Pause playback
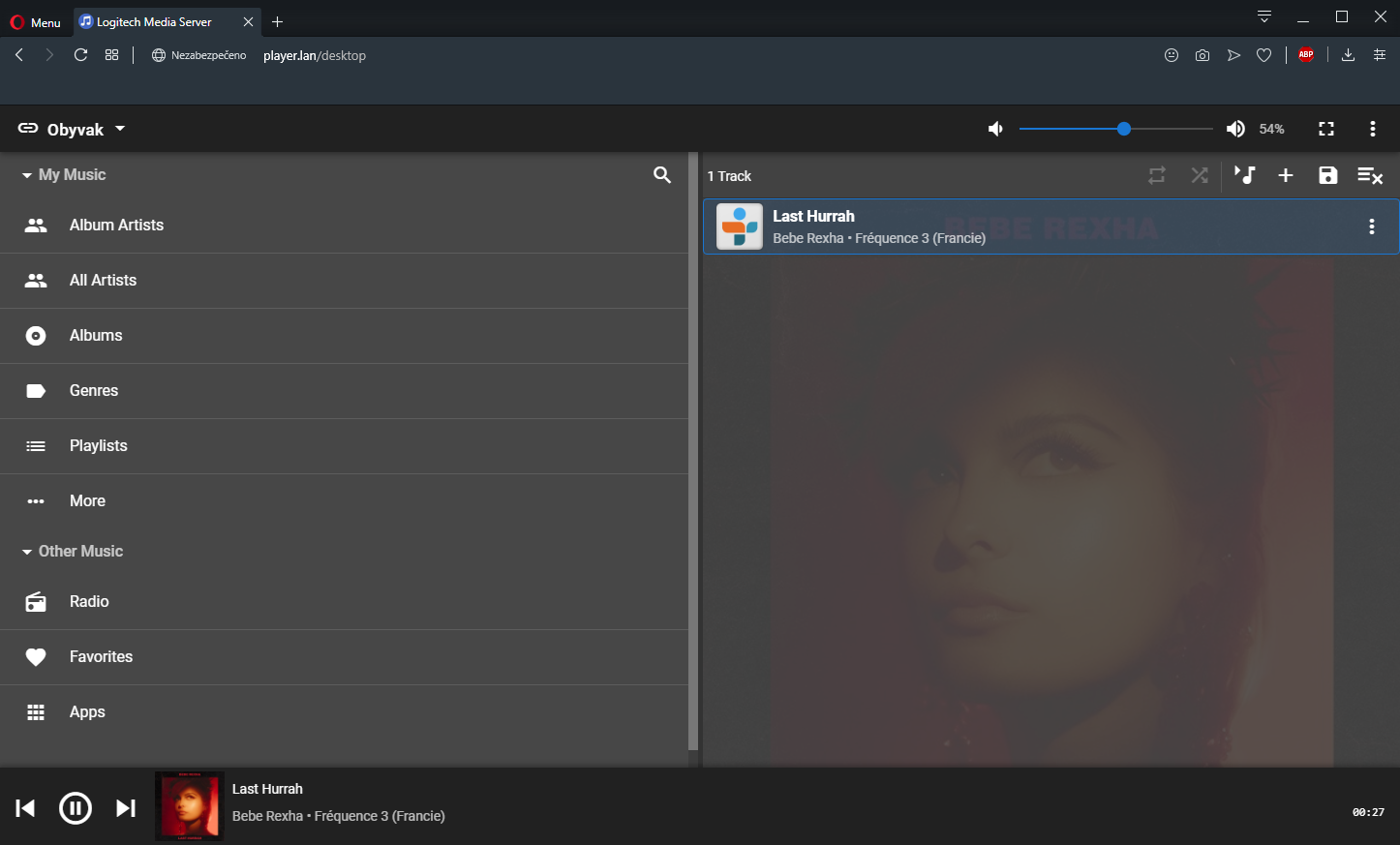 76,808
